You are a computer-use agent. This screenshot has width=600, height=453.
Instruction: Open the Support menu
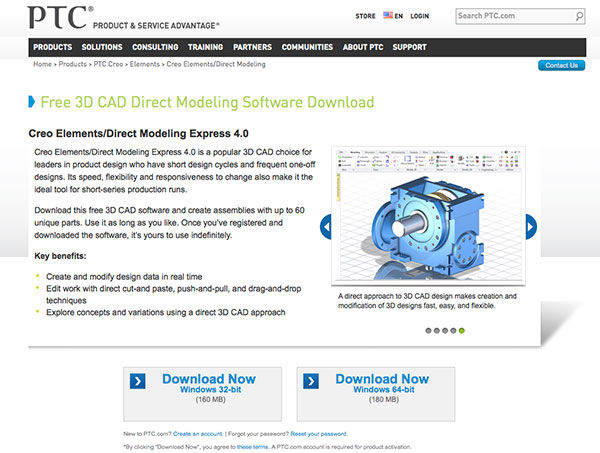tap(409, 47)
